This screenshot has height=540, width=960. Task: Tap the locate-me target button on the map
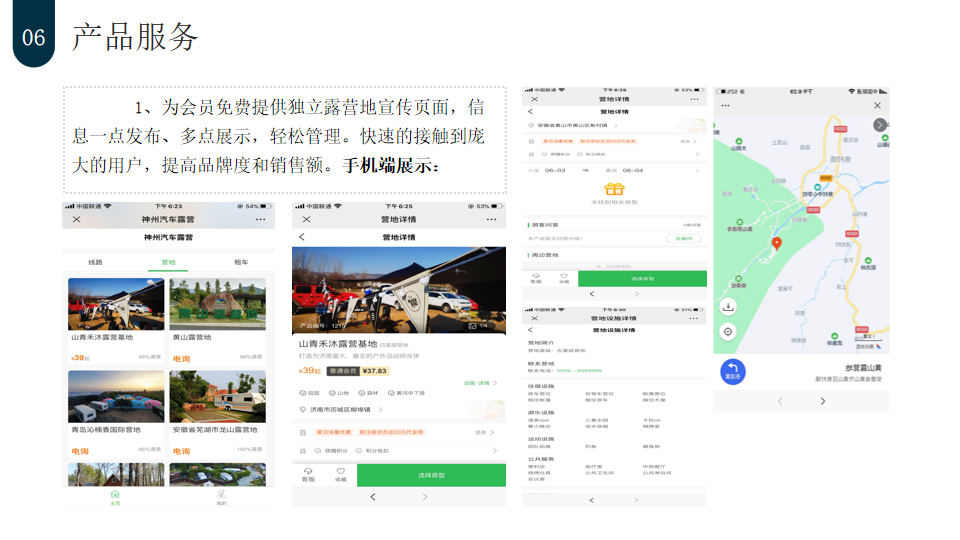point(728,332)
